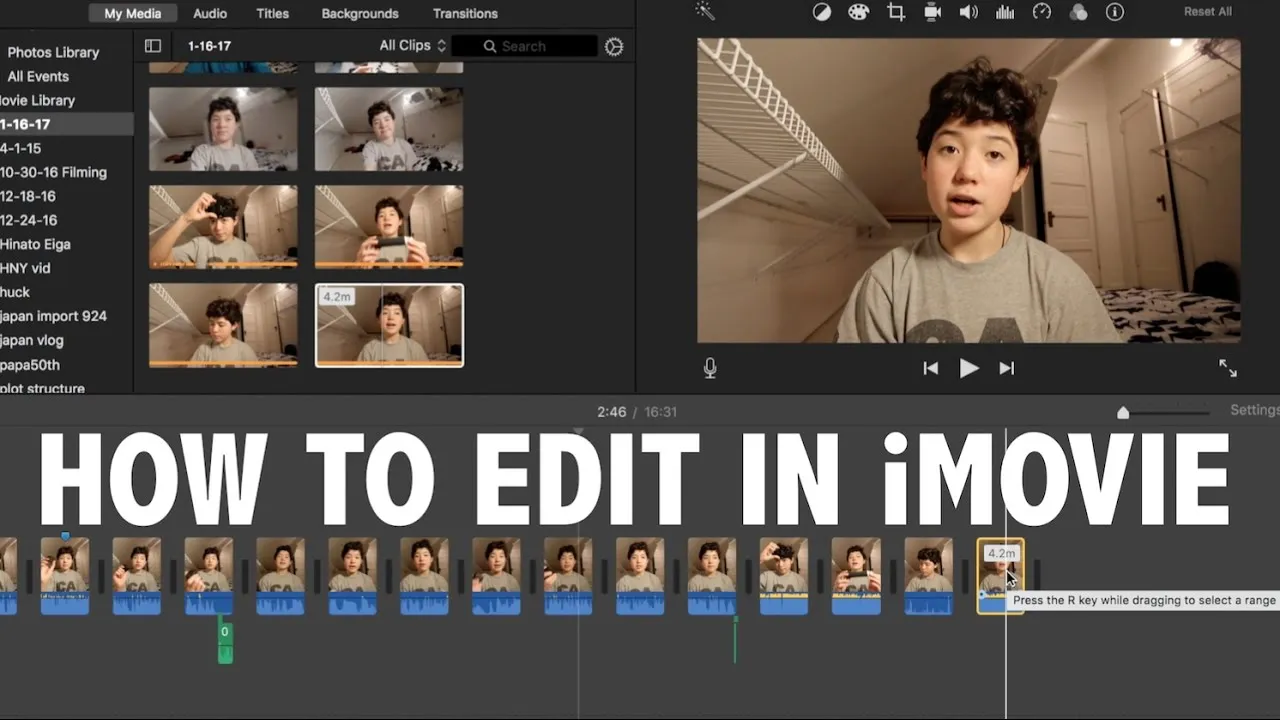The height and width of the screenshot is (720, 1280).
Task: Select the papa50th event
Action: point(30,365)
